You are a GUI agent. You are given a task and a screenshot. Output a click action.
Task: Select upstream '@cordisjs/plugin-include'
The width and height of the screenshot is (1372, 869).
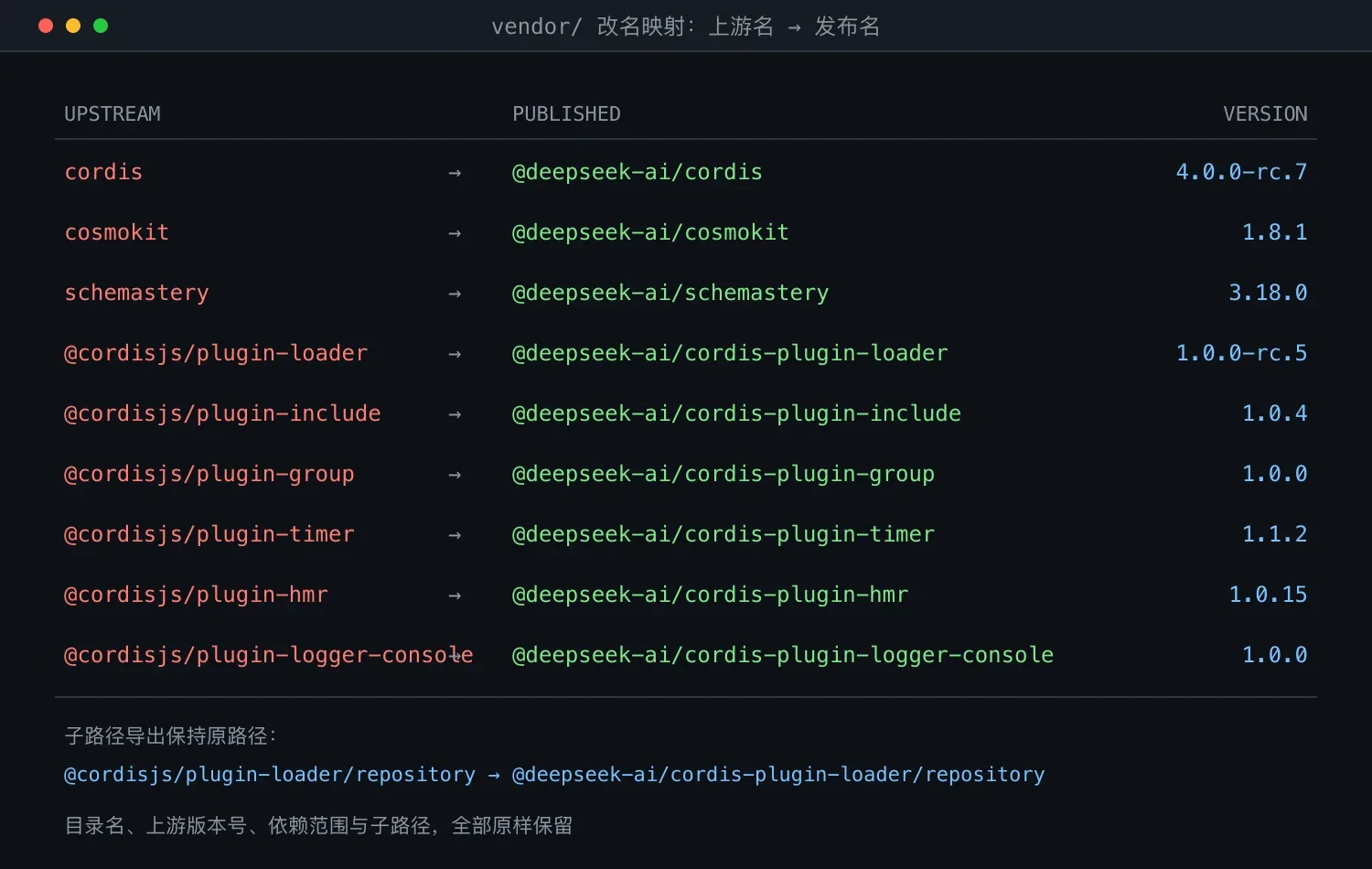[x=222, y=413]
